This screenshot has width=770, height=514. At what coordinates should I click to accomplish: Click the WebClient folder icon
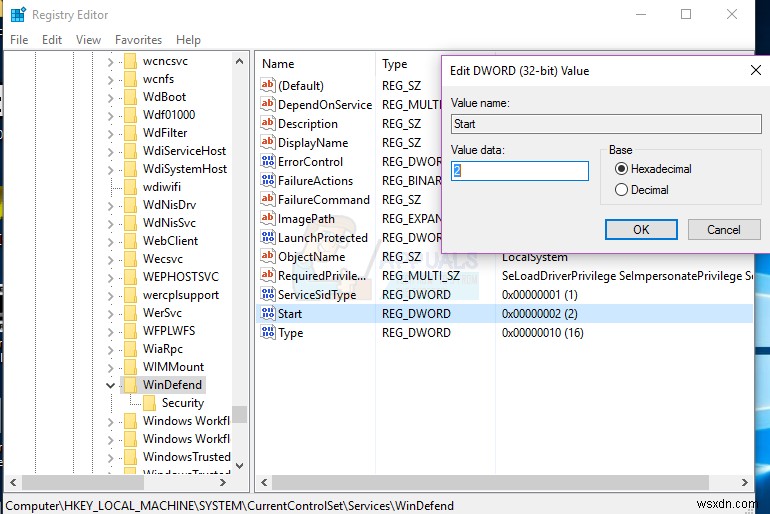pos(131,241)
